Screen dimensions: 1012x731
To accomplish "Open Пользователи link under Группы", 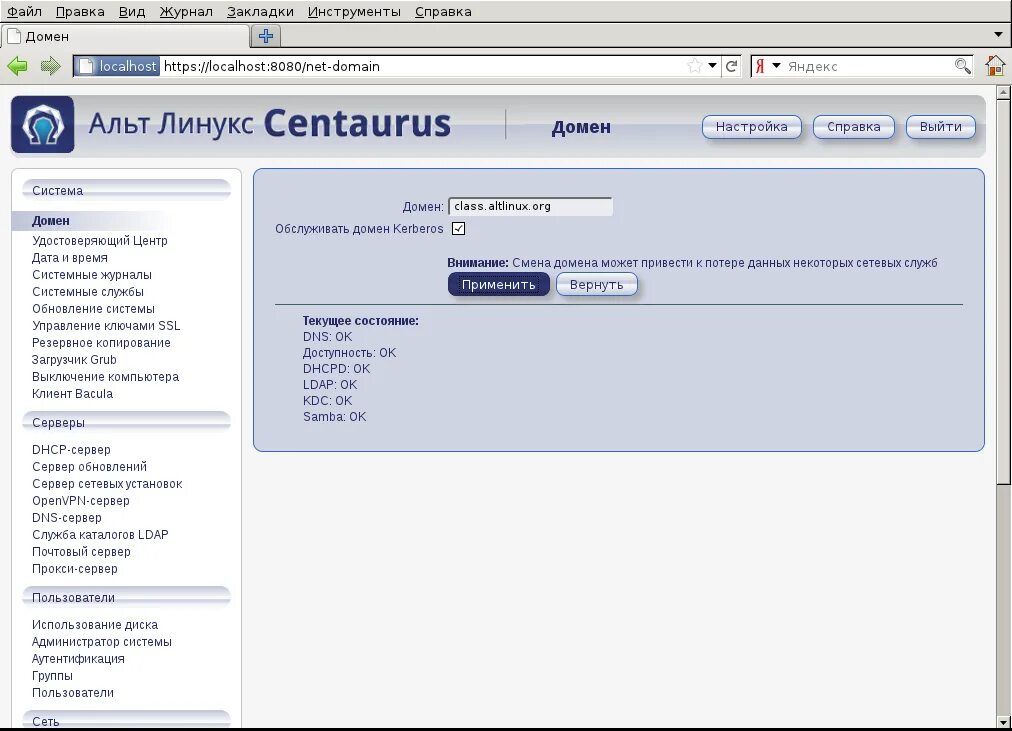I will point(73,693).
